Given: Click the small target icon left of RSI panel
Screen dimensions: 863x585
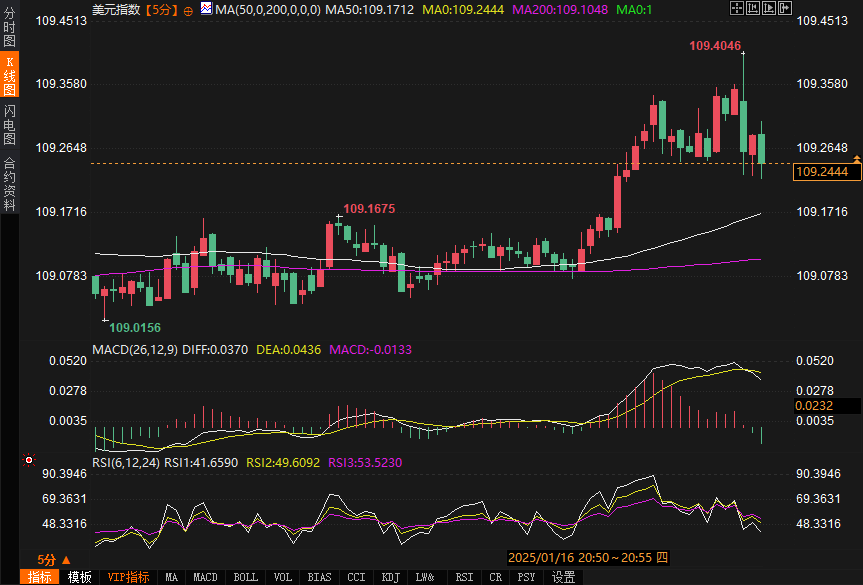Looking at the screenshot, I should (28, 460).
